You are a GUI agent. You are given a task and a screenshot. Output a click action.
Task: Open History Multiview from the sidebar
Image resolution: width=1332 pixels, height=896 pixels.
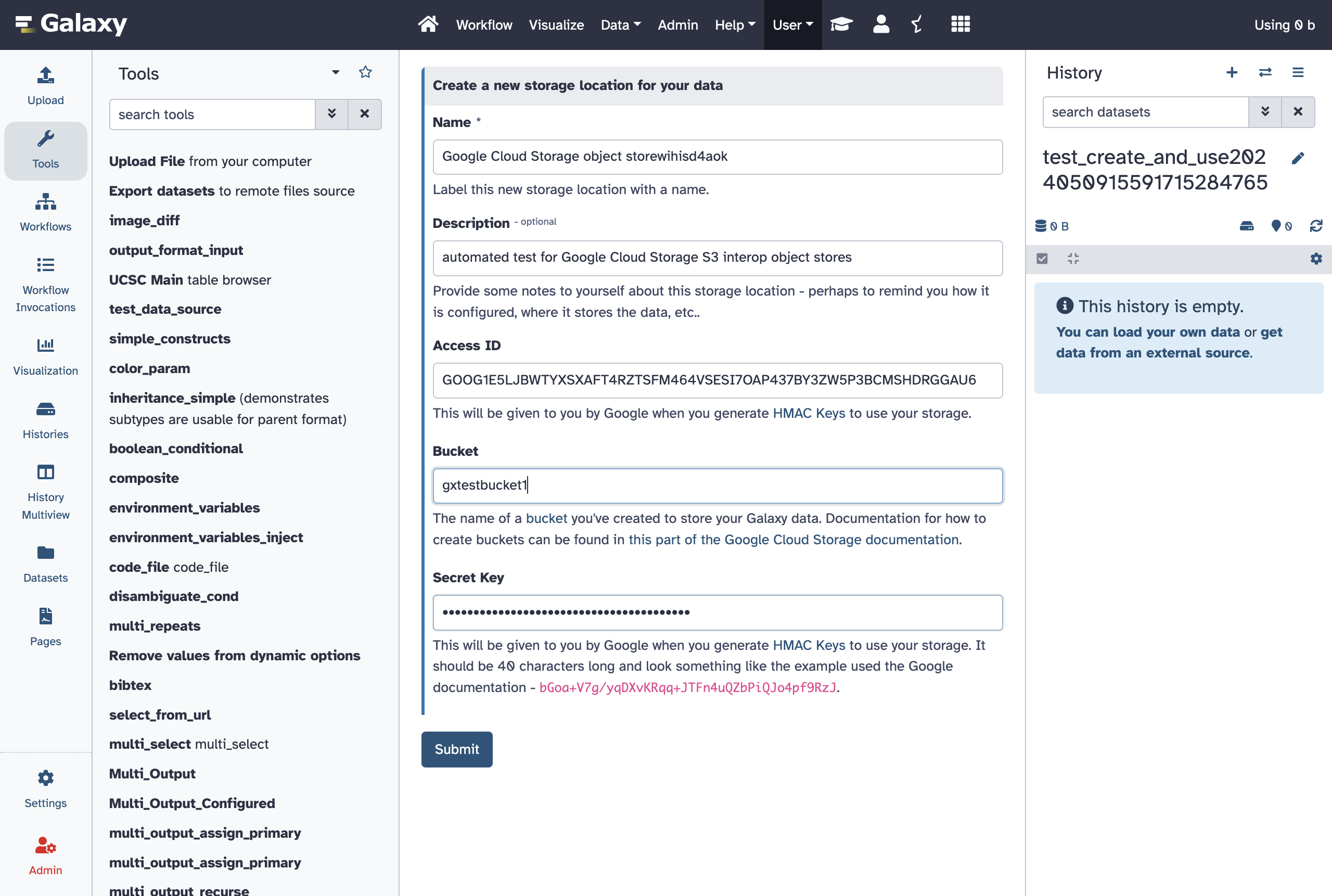pos(45,471)
